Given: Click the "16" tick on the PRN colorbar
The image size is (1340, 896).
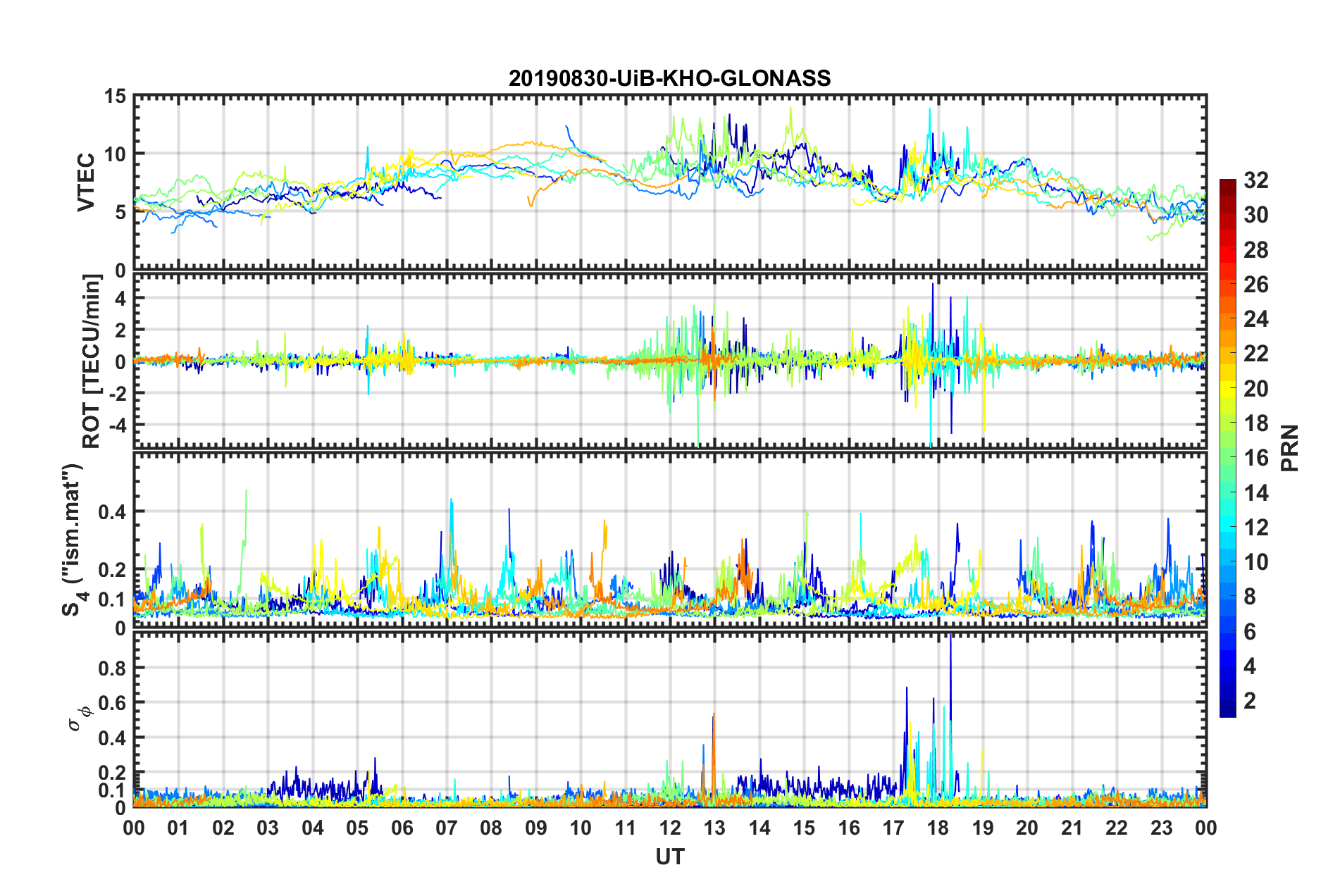Looking at the screenshot, I should tap(1255, 458).
